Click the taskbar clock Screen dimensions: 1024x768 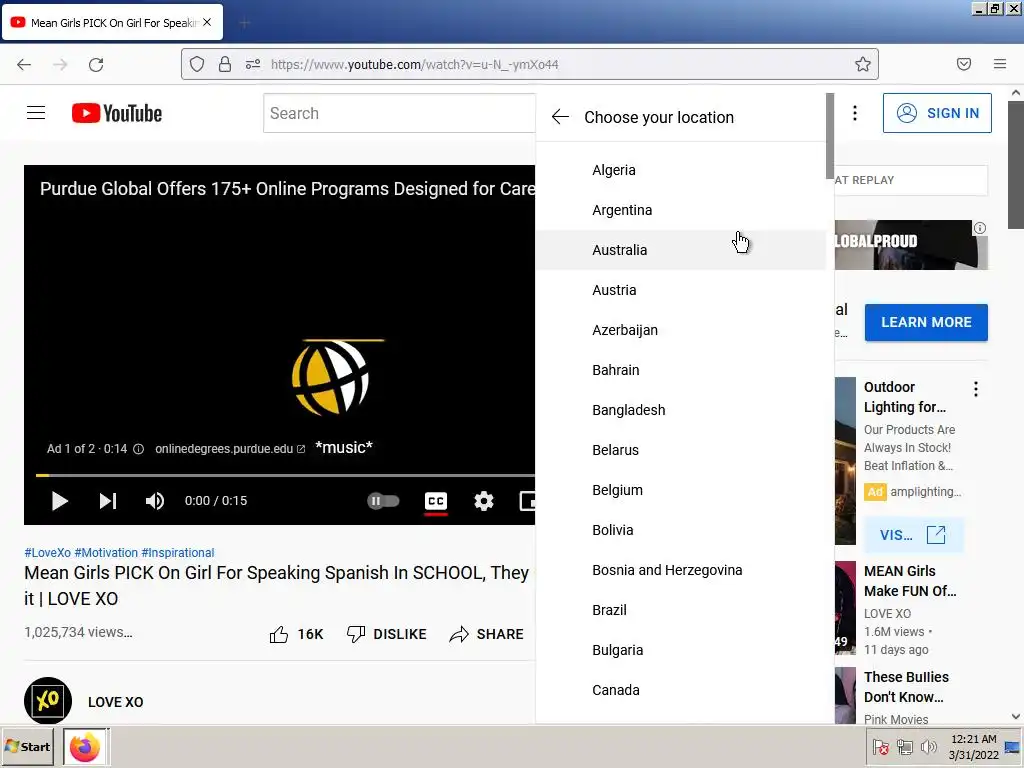point(974,746)
